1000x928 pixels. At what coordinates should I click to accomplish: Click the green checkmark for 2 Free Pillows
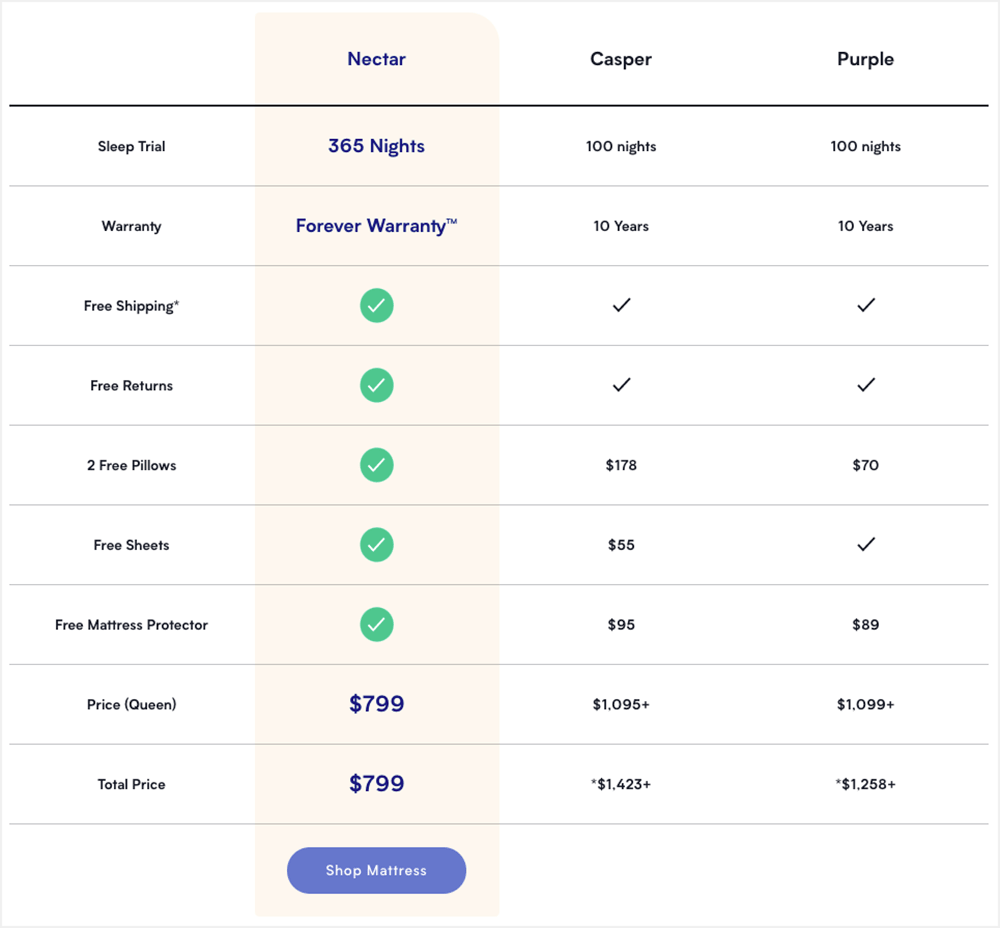(x=377, y=465)
